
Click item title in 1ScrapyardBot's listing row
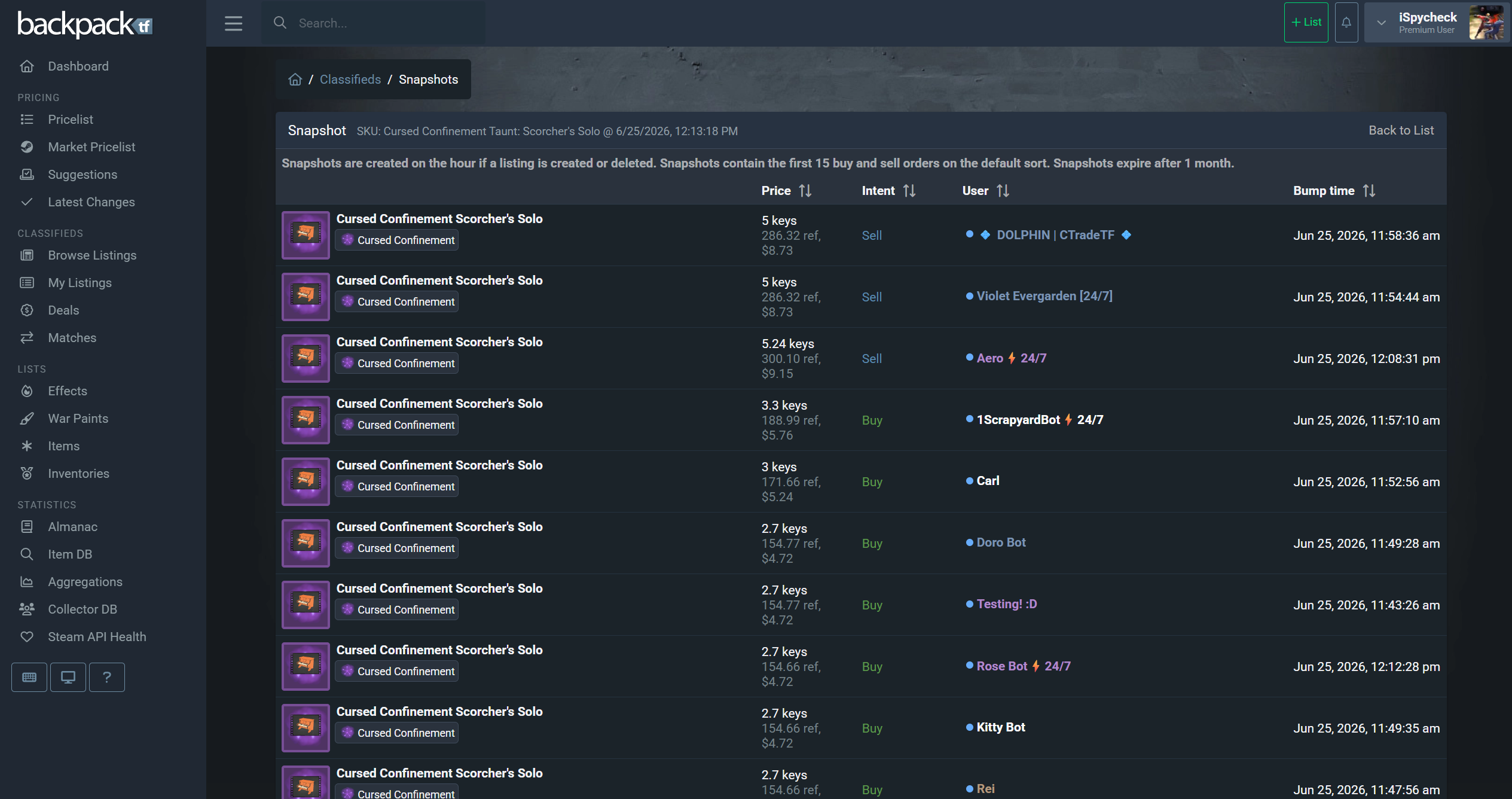pos(439,404)
